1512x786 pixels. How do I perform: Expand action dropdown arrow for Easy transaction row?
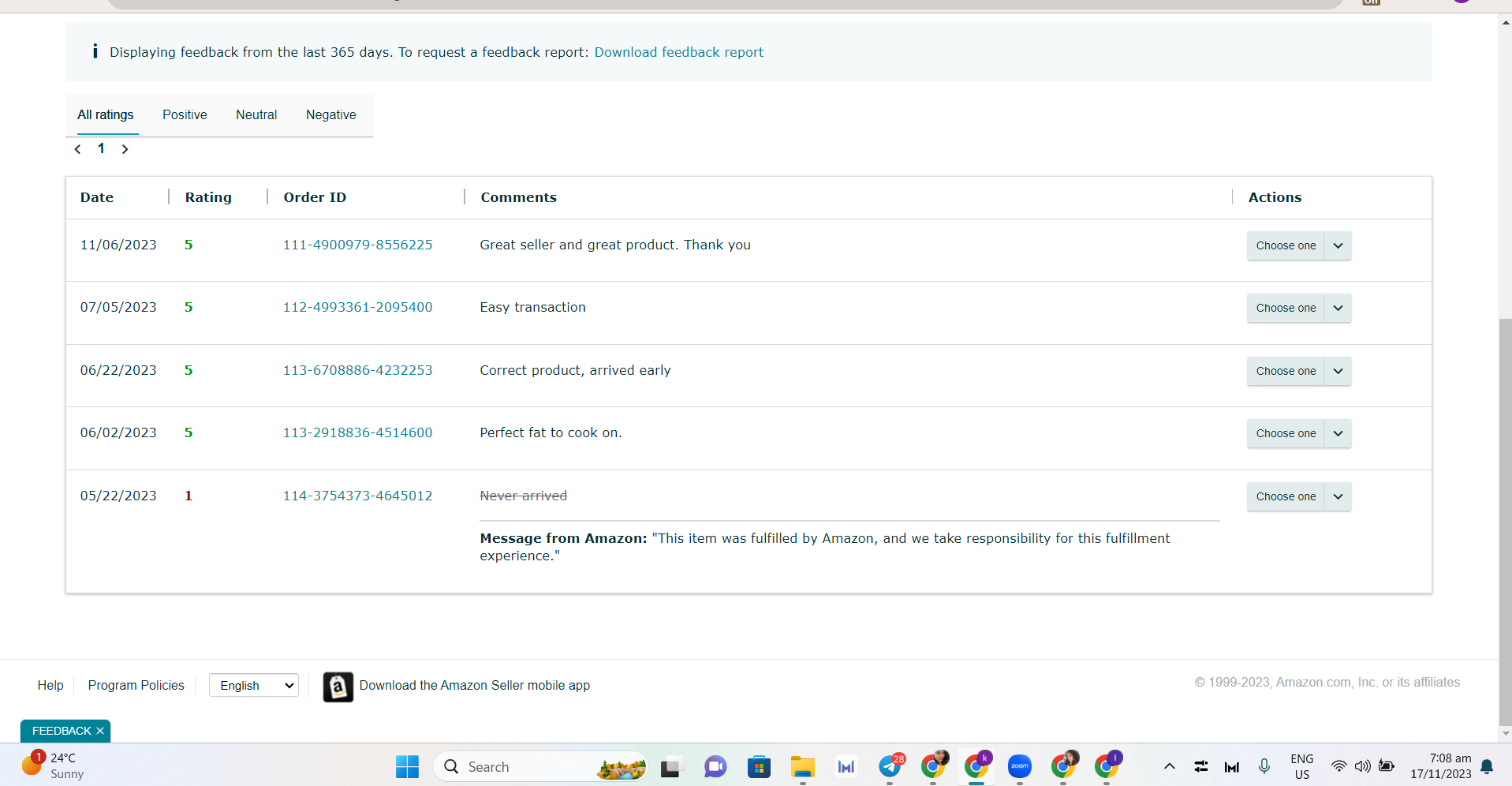(1338, 308)
